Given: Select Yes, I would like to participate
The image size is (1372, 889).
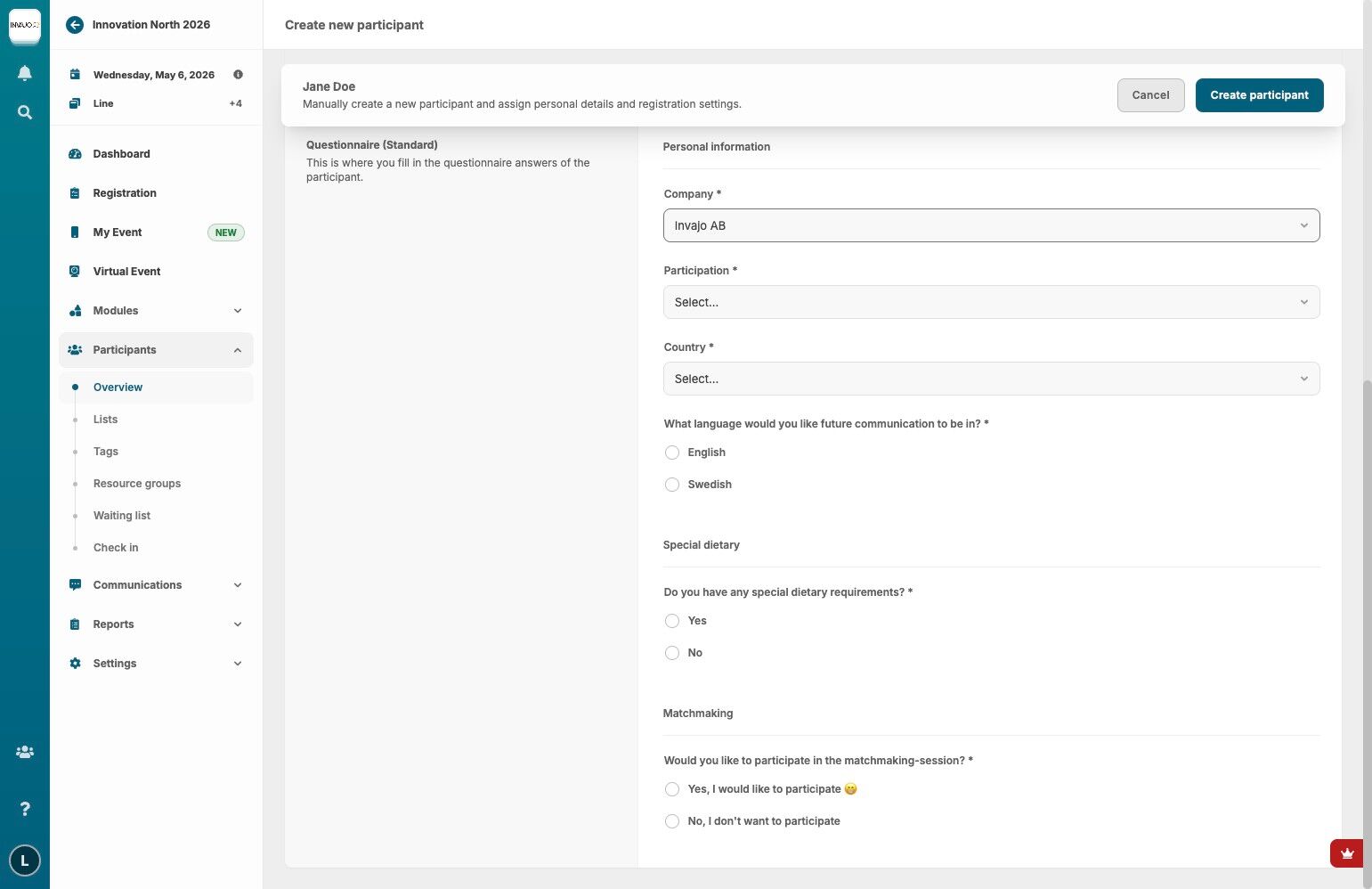Looking at the screenshot, I should pos(672,789).
